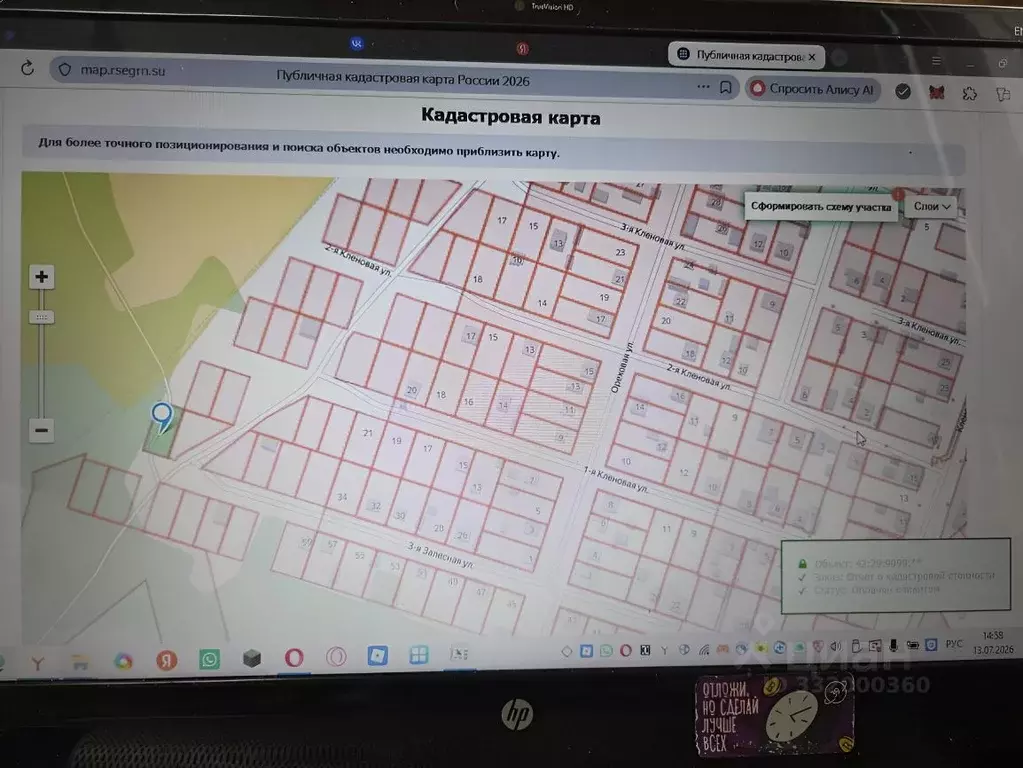Click the checkmark extension icon
Screen dimensions: 1023x768
coord(903,91)
